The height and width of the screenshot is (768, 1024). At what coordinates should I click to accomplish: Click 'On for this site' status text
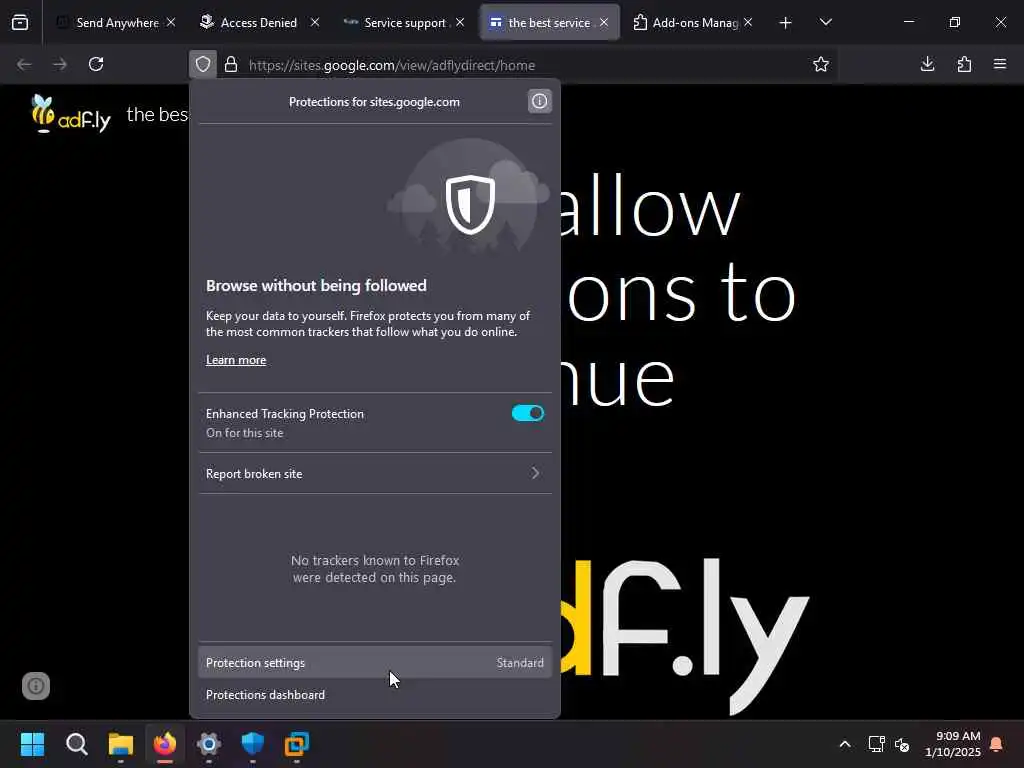pyautogui.click(x=244, y=433)
